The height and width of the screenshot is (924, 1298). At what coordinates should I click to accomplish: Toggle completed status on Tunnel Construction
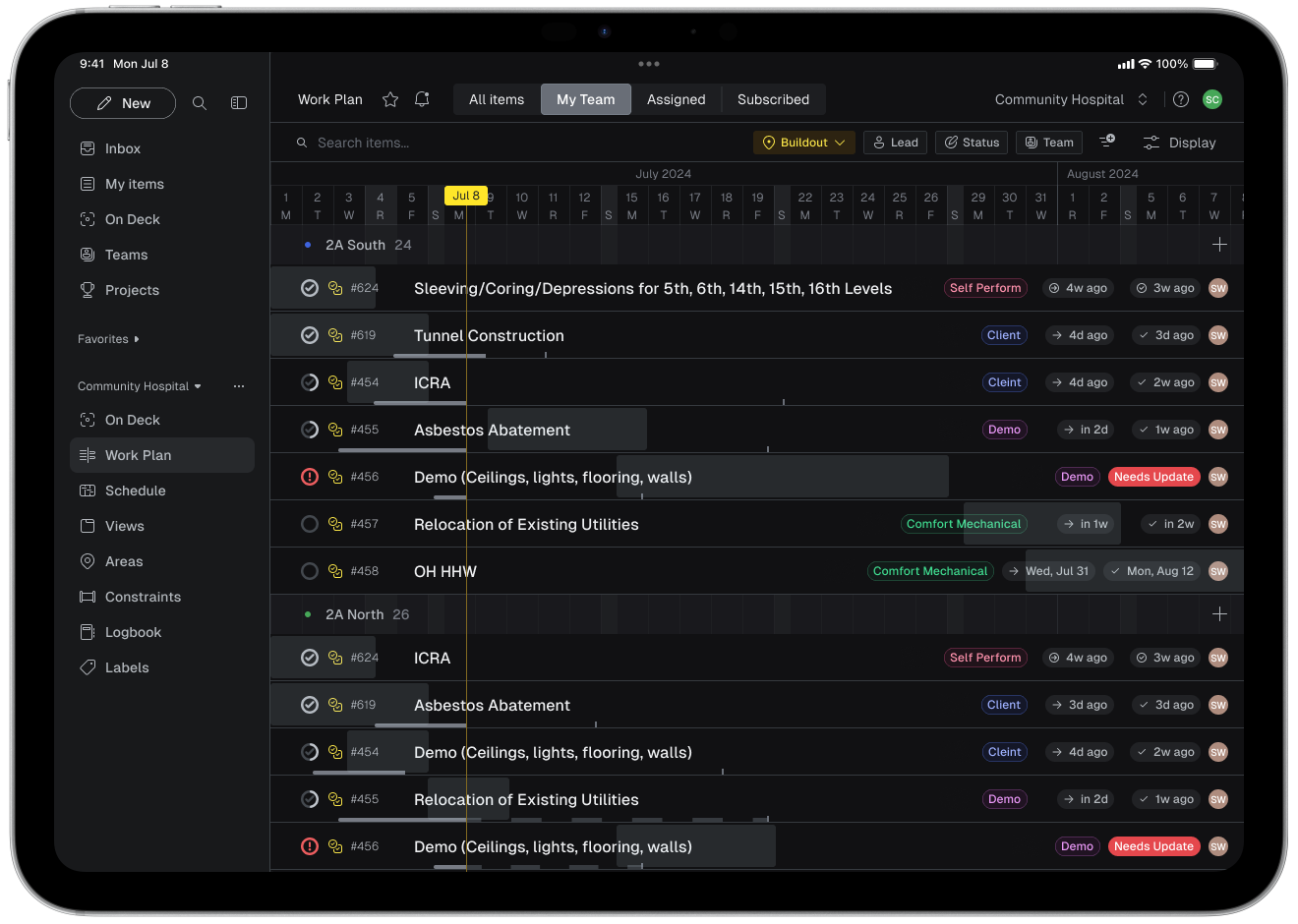tap(310, 335)
